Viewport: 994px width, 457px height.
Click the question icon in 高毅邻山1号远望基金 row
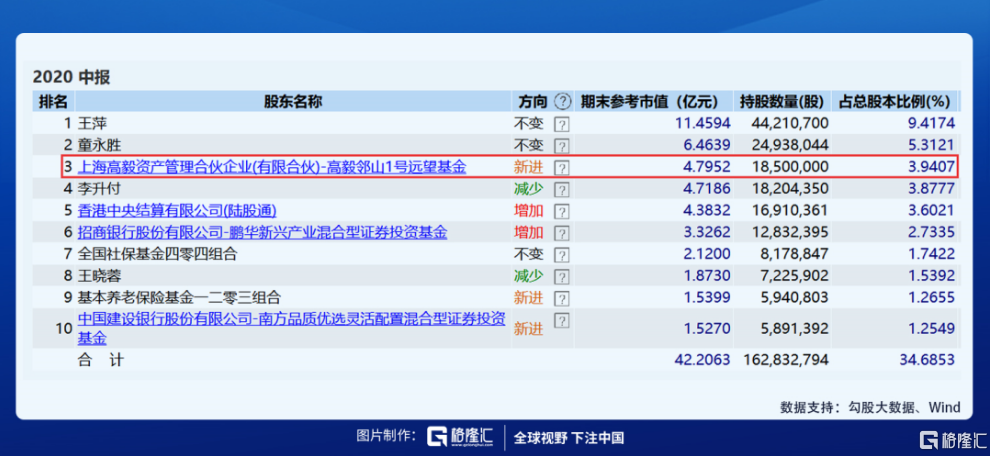[x=562, y=168]
